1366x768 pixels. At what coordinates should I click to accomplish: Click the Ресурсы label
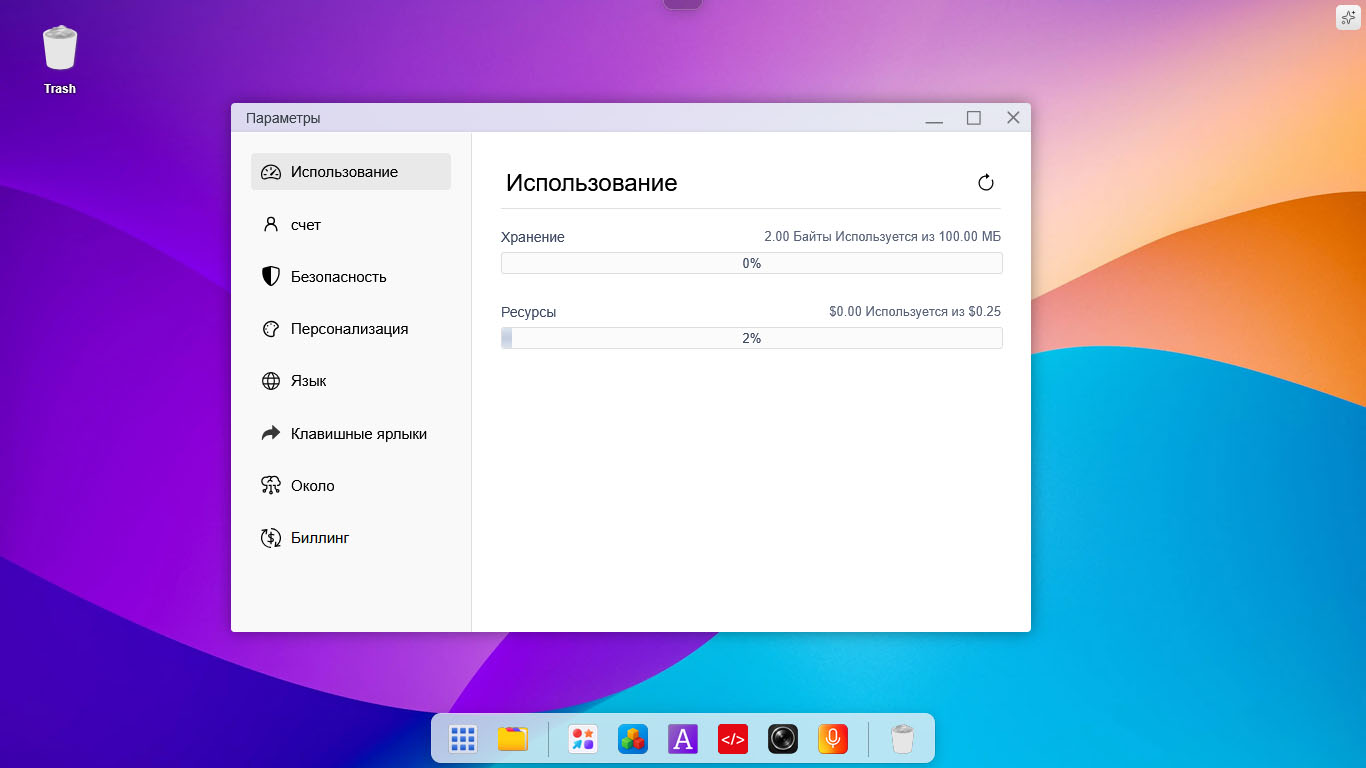click(x=529, y=312)
